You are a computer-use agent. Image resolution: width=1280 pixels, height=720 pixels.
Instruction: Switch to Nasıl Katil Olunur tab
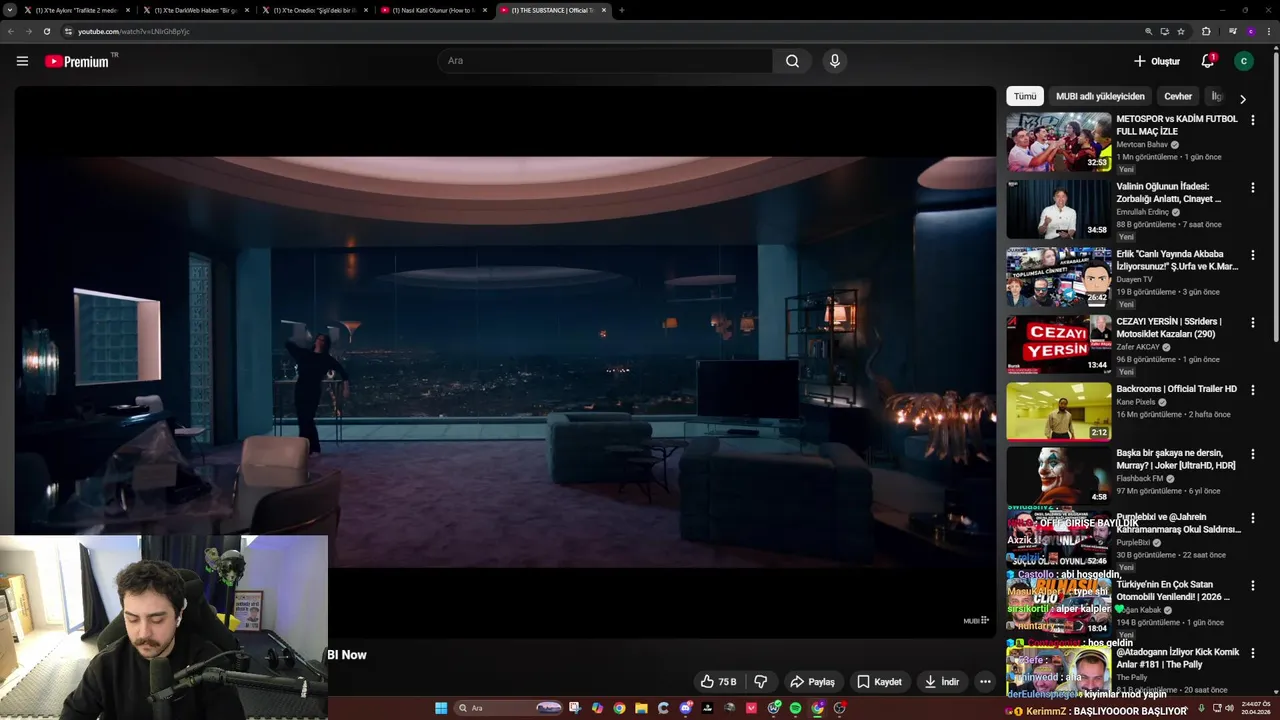(x=434, y=10)
